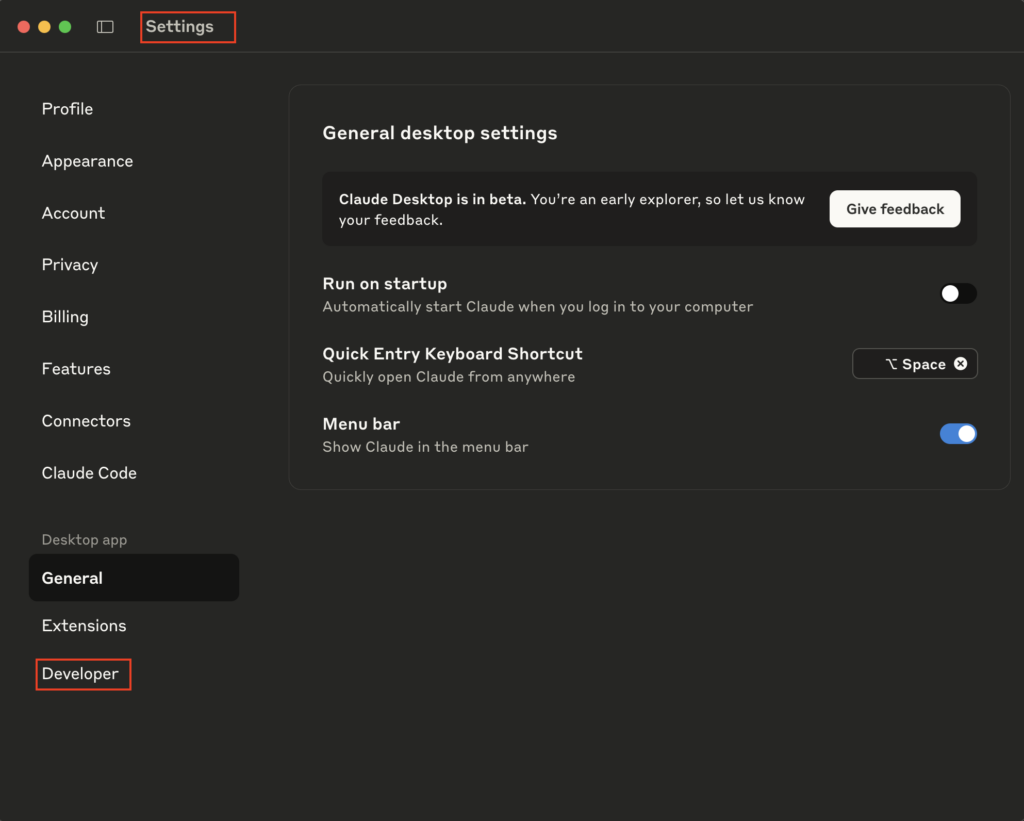Switch to the Developer settings
The width and height of the screenshot is (1024, 821).
tap(80, 674)
